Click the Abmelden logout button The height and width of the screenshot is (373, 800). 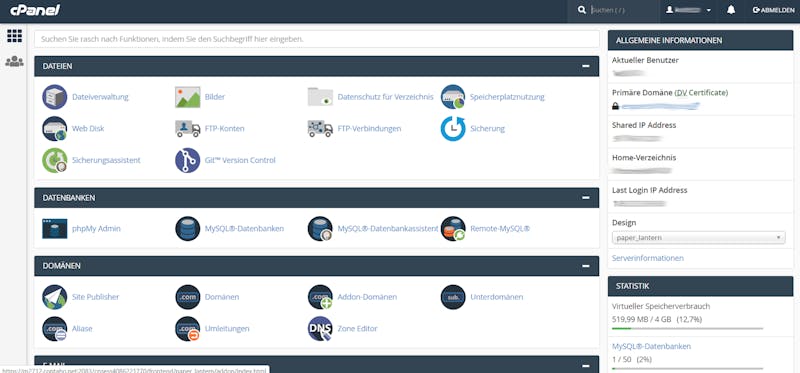coord(773,10)
